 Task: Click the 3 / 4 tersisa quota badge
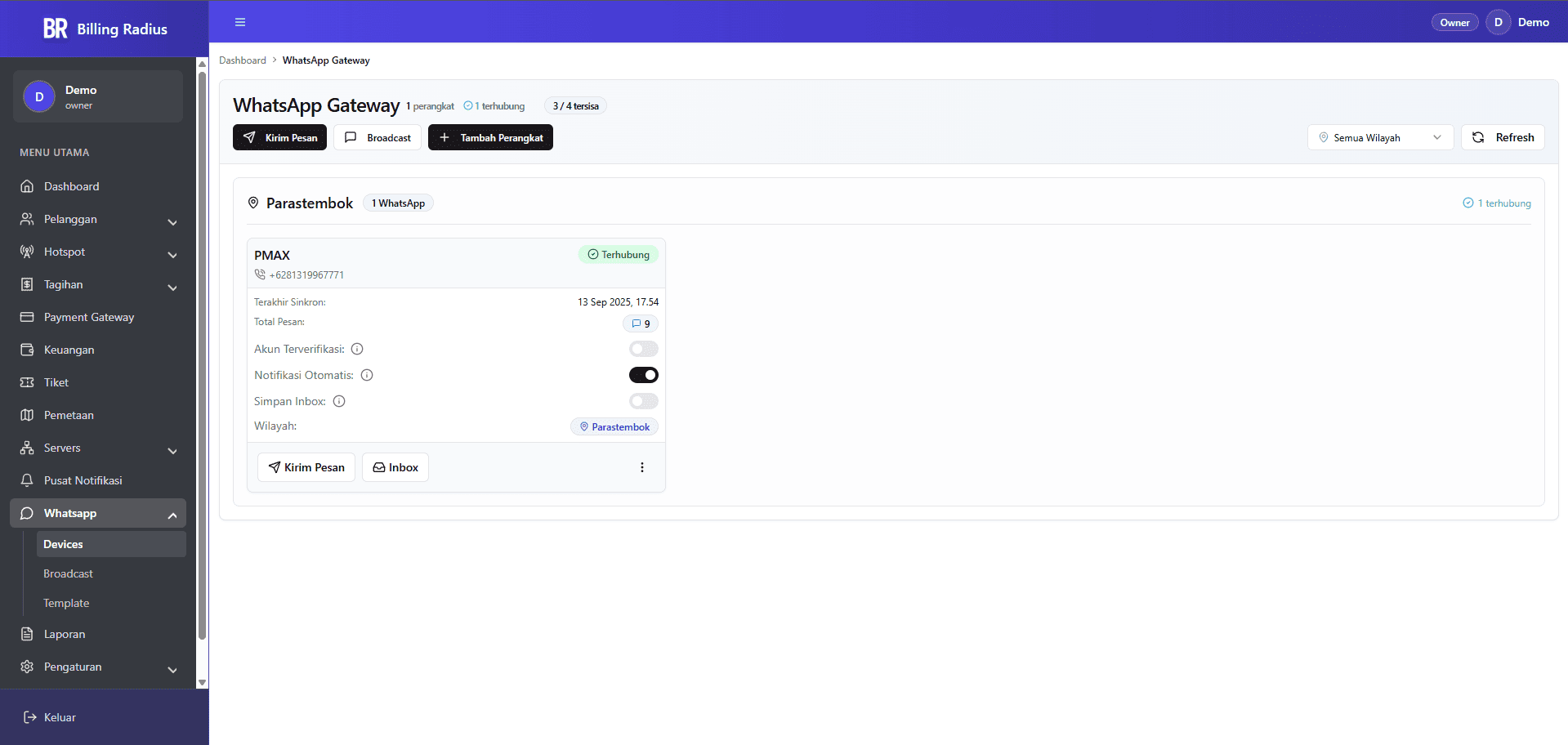(575, 105)
